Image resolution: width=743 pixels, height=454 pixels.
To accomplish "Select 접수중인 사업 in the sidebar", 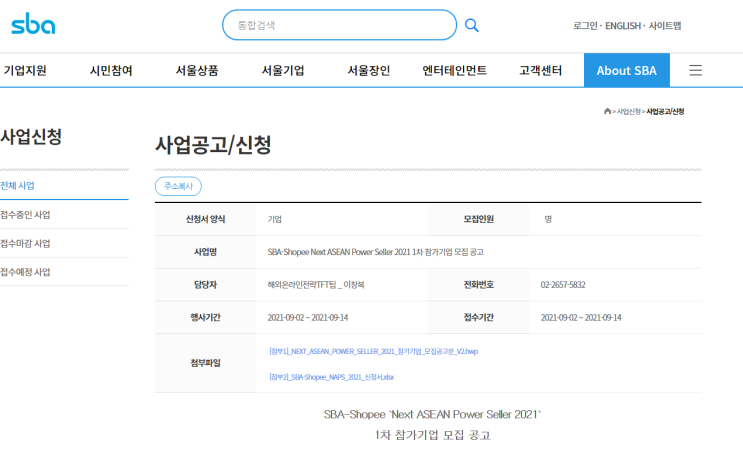I will (x=25, y=215).
